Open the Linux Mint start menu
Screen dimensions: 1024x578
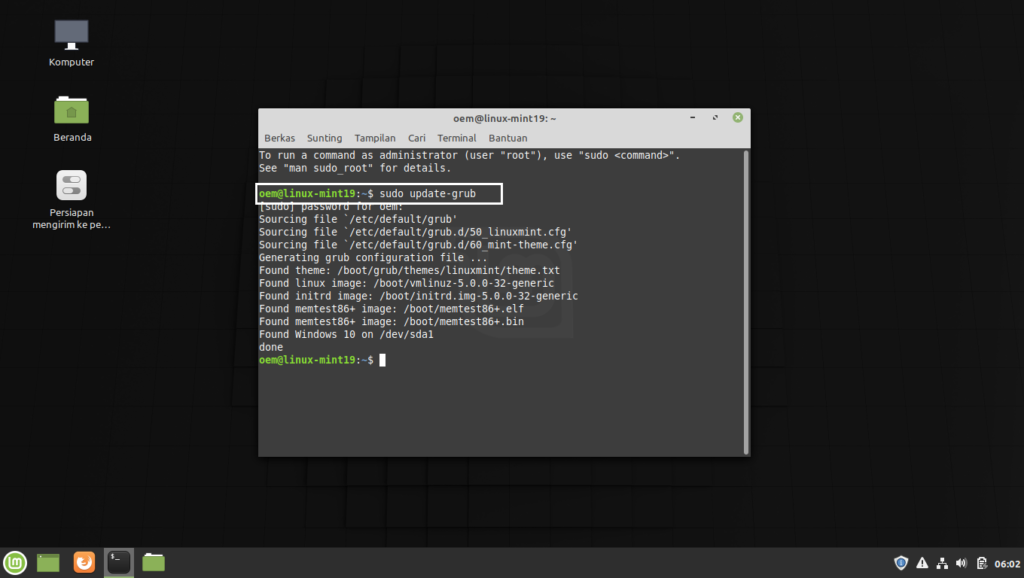click(x=15, y=562)
